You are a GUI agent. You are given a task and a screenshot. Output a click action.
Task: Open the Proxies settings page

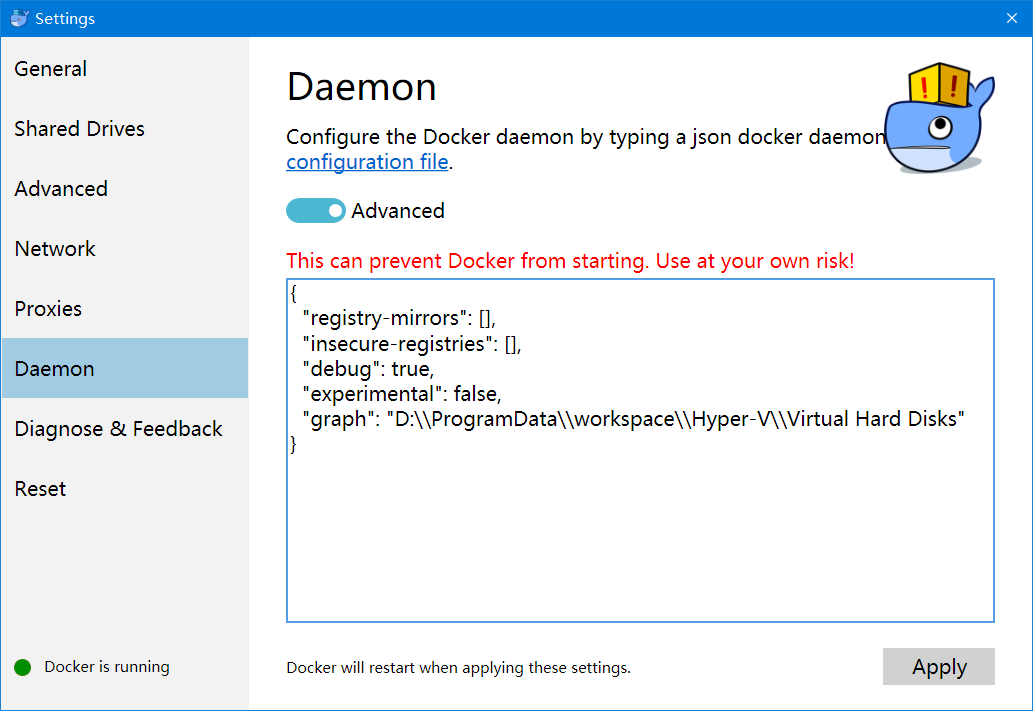click(x=125, y=308)
